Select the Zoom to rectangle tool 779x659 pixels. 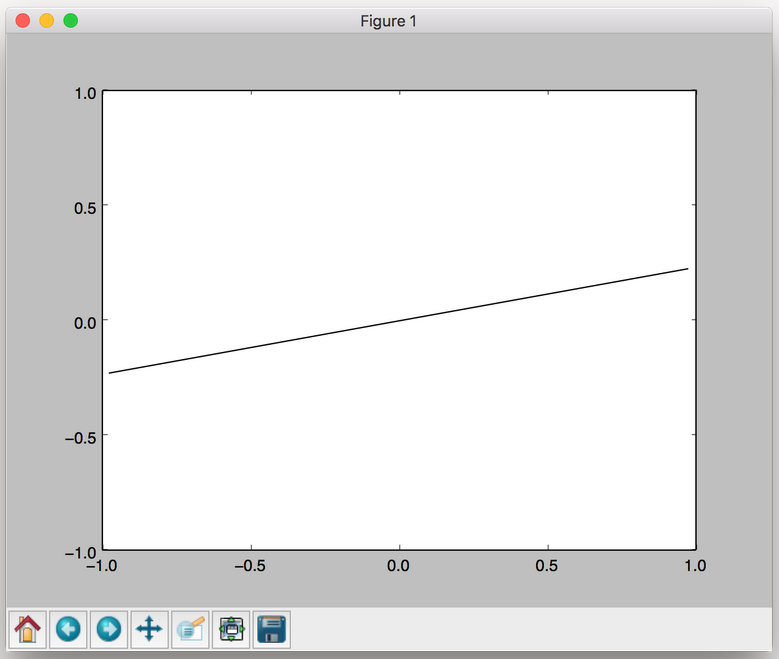click(x=190, y=629)
